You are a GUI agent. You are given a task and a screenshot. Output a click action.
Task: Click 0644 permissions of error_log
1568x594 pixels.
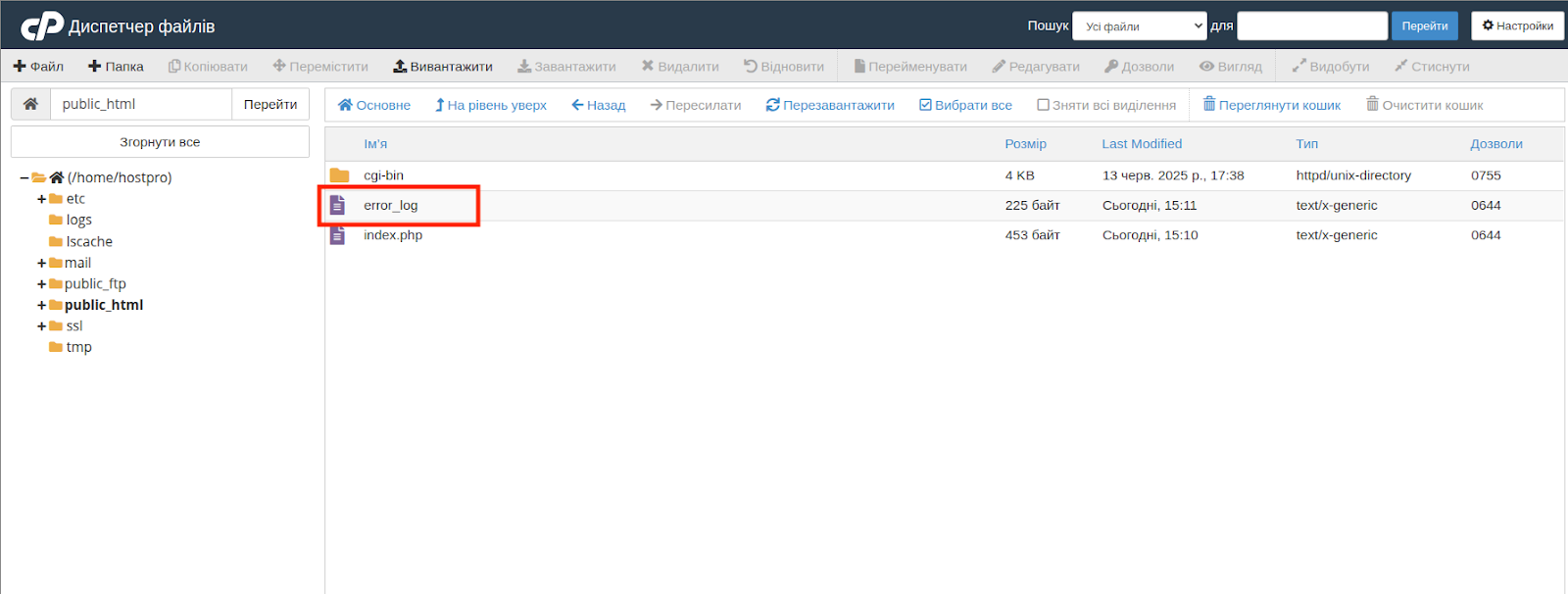(x=1486, y=205)
